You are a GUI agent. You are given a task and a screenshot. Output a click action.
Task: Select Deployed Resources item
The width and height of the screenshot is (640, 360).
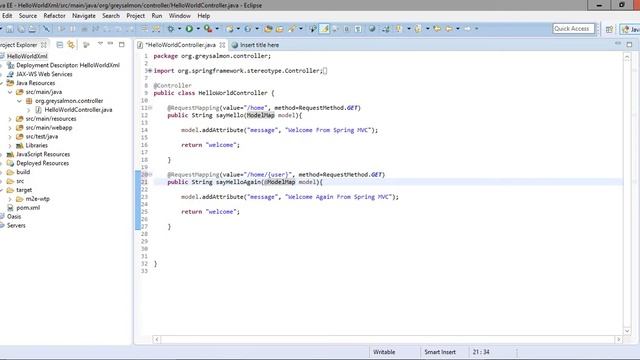42,163
